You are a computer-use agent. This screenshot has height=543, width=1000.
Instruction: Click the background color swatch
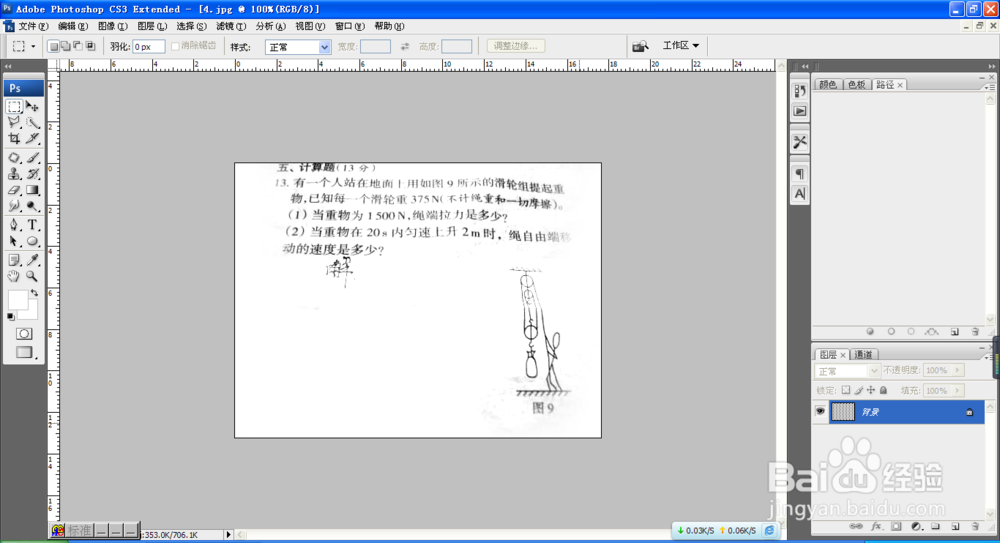[31, 312]
